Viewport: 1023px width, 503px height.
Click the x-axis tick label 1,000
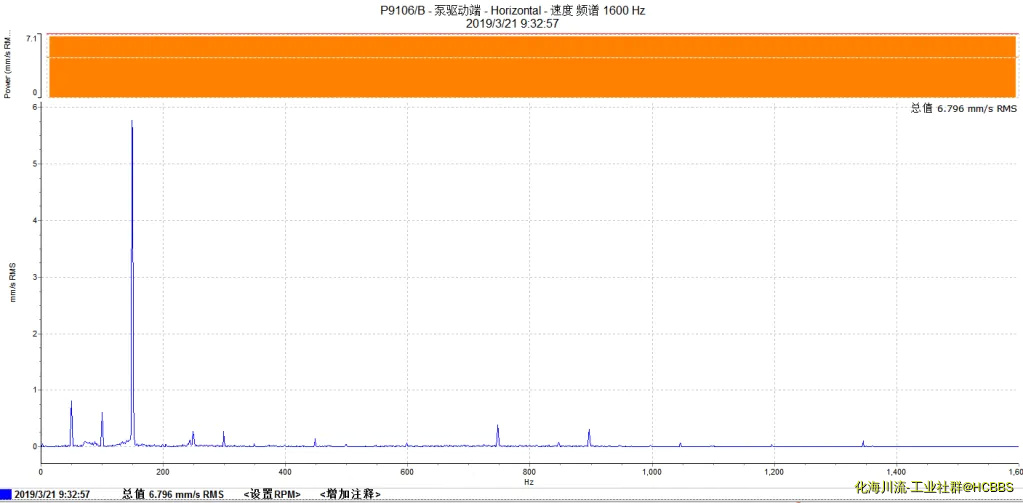click(652, 471)
